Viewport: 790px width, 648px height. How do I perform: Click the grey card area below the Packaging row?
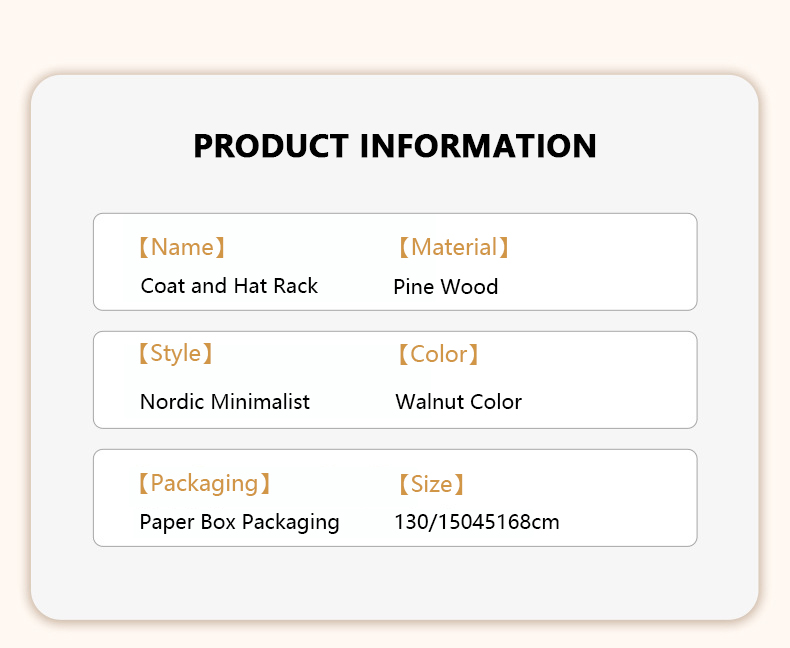point(395,583)
